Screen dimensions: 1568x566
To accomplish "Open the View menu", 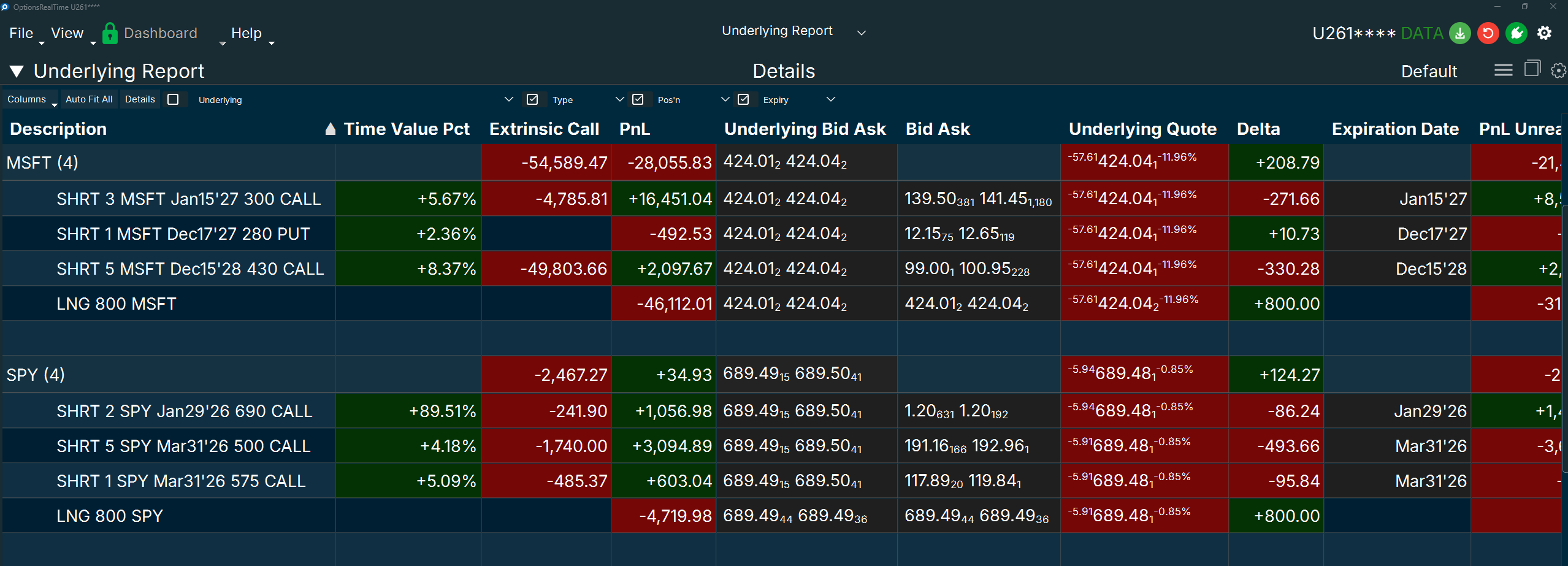I will click(x=67, y=33).
